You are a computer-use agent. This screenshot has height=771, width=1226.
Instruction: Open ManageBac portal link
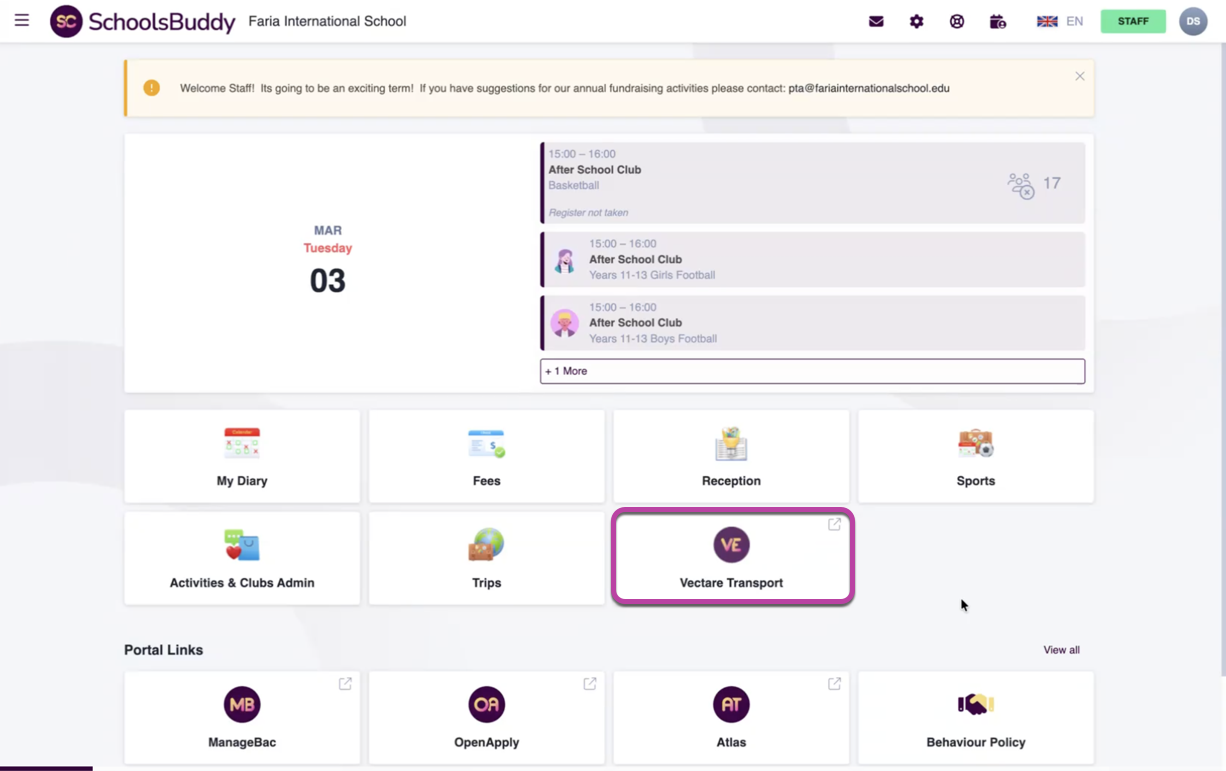pyautogui.click(x=242, y=718)
